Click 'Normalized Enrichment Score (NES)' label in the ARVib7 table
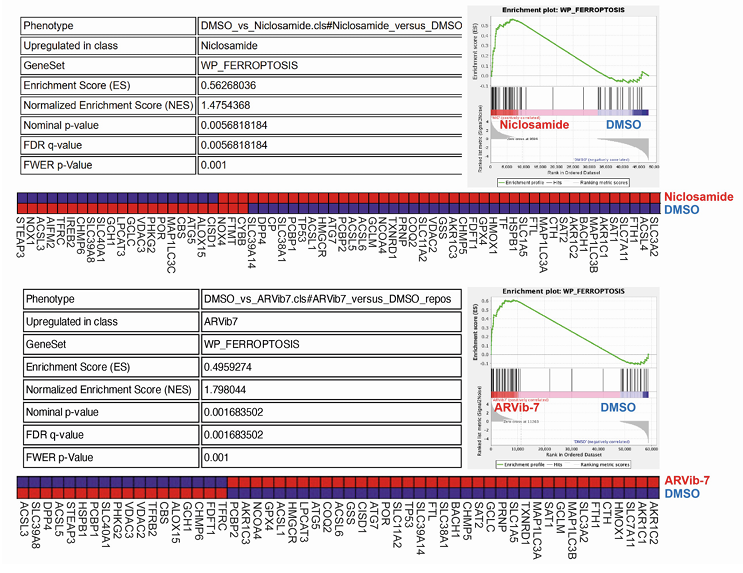743x573 pixels. [x=109, y=390]
